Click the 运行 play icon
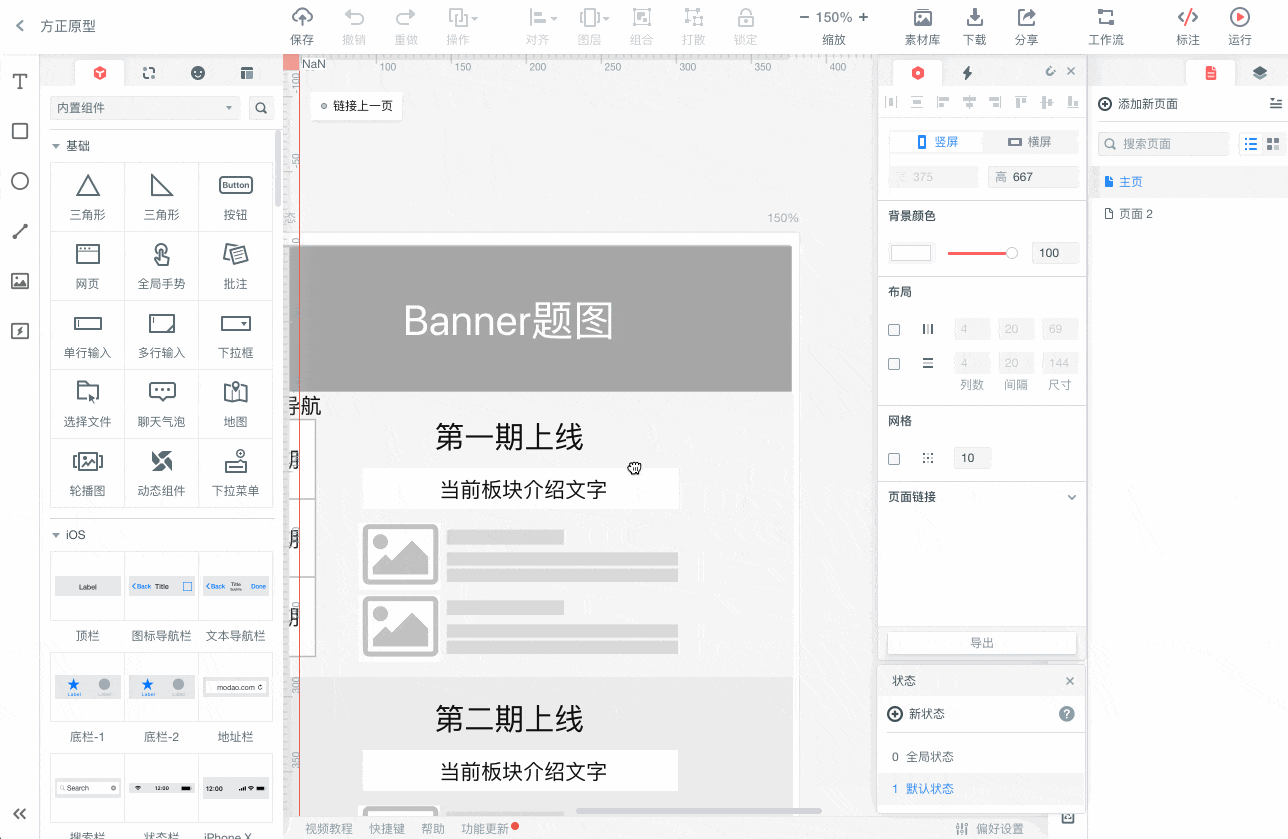 coord(1240,17)
